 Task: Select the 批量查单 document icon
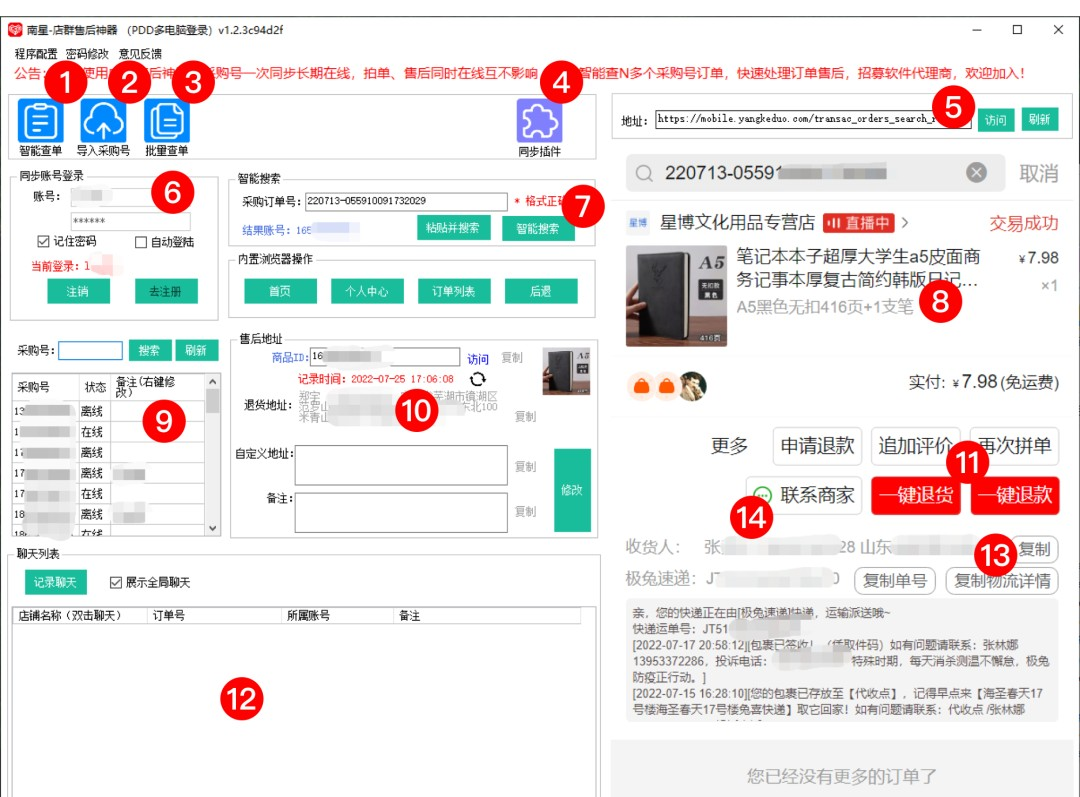(166, 122)
